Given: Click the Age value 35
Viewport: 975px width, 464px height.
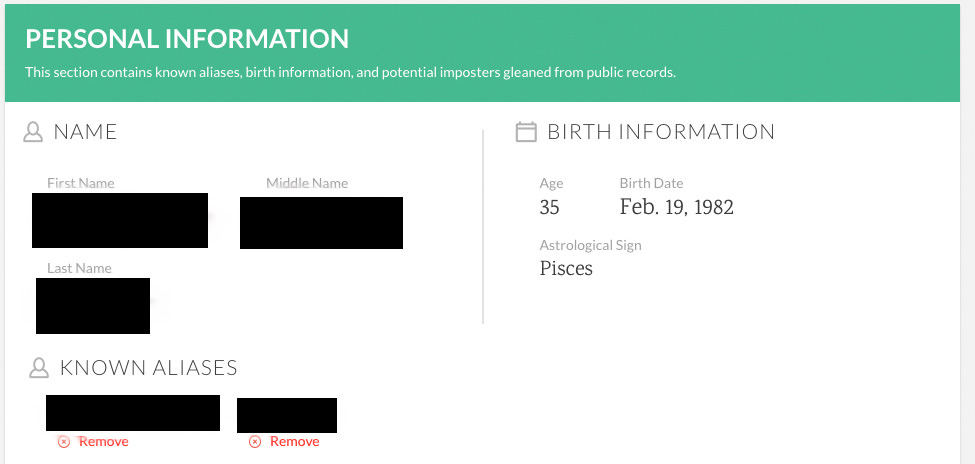Looking at the screenshot, I should click(550, 207).
